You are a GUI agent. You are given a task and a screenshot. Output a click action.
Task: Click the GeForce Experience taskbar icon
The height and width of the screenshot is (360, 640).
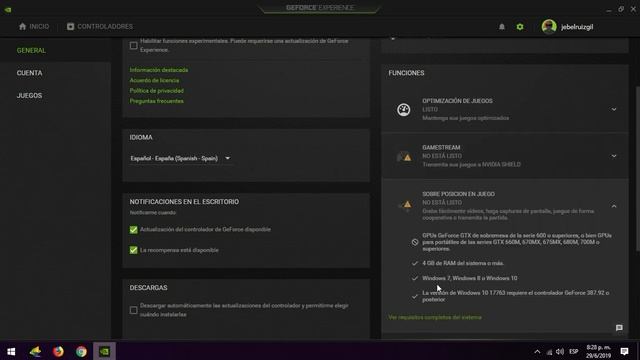tap(104, 351)
